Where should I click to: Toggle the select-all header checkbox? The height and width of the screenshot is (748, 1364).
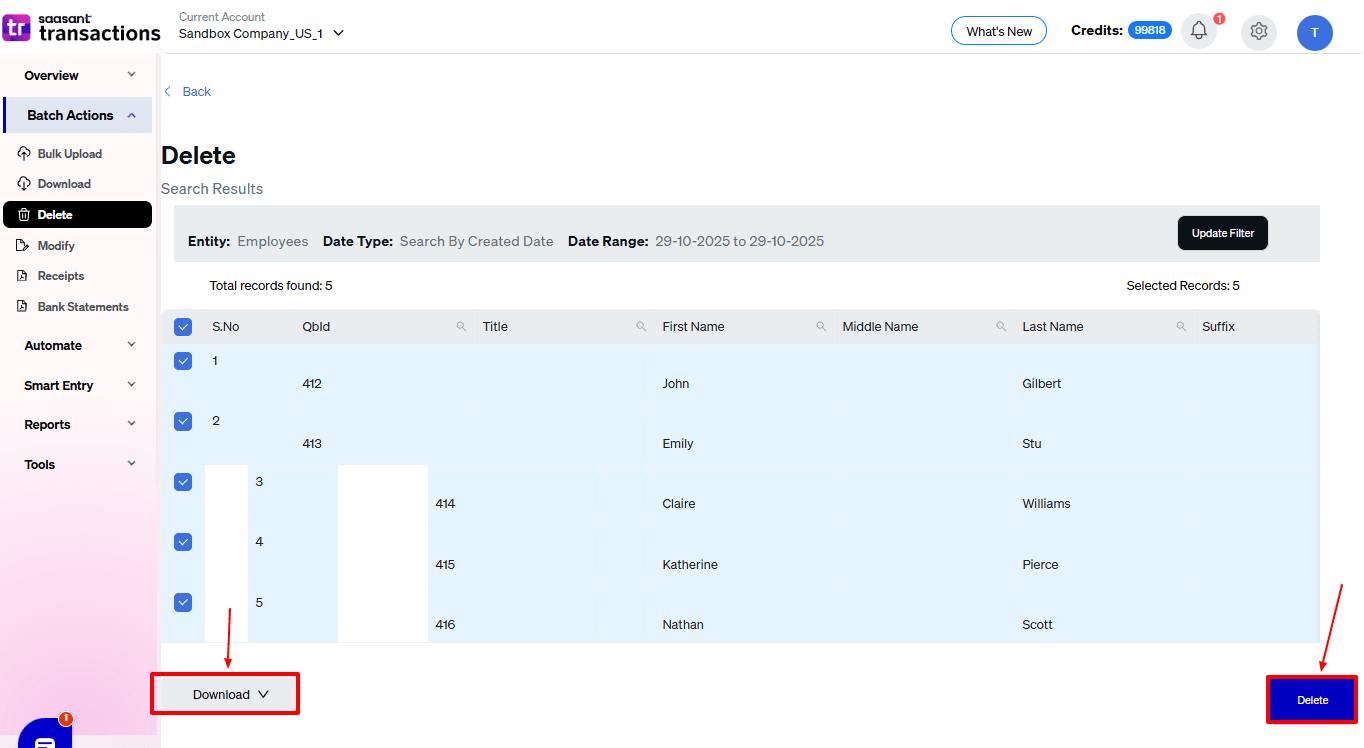[x=183, y=327]
